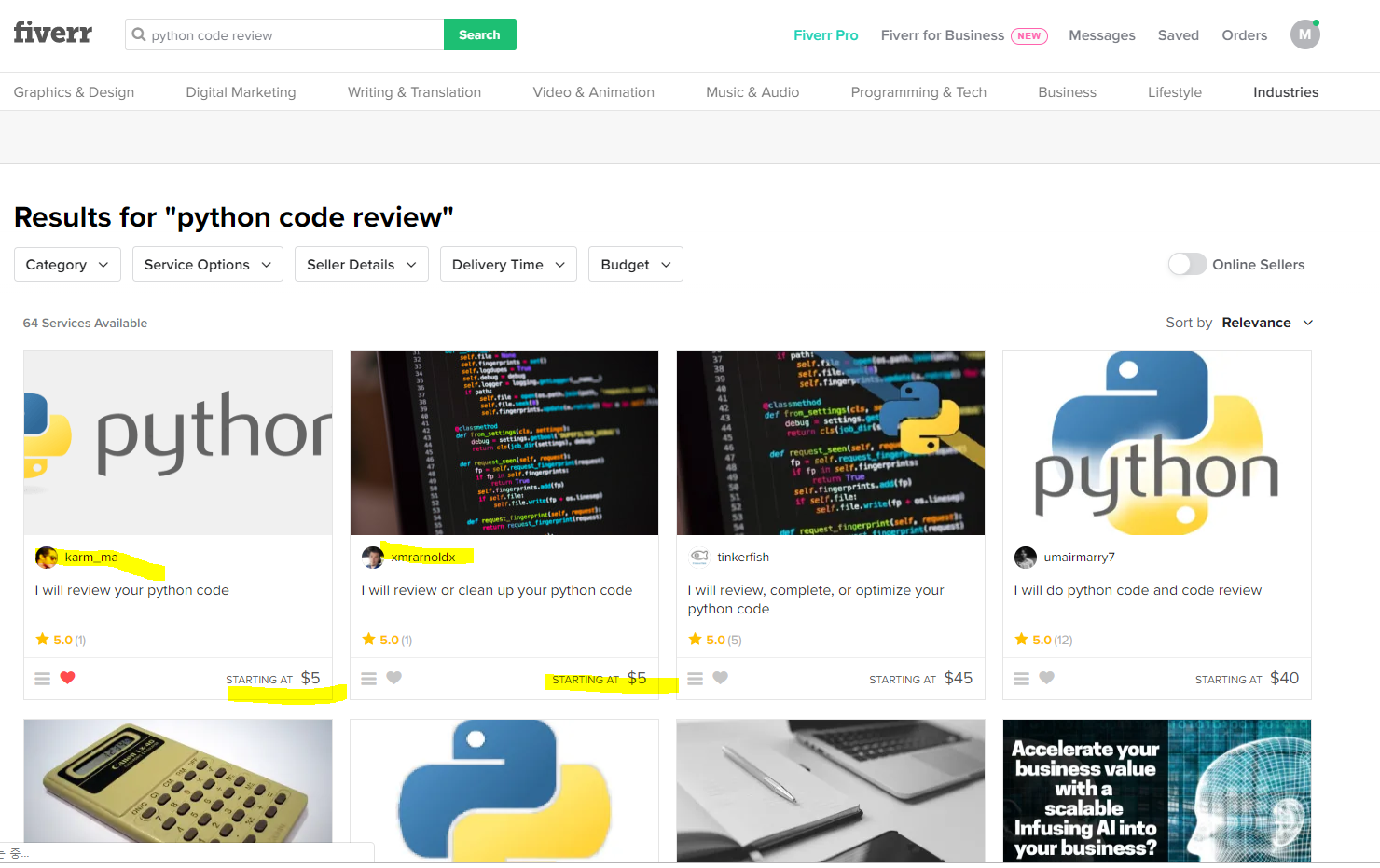Viewport: 1380px width, 868px height.
Task: Click the star rating on karm_ma gig
Action: pos(61,640)
